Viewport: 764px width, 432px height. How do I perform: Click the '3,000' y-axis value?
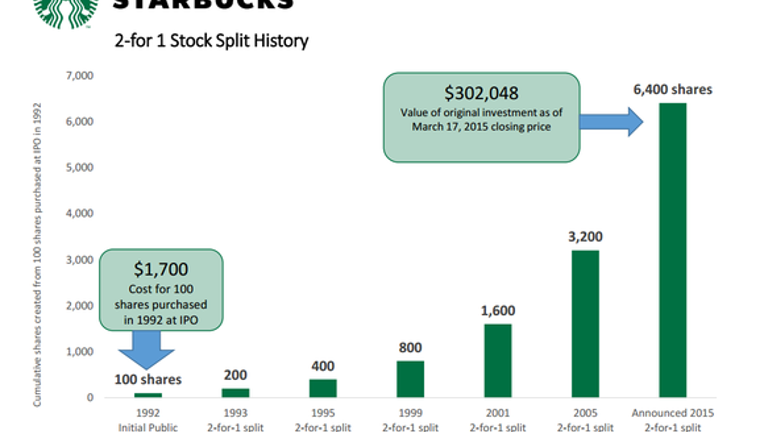(x=79, y=260)
